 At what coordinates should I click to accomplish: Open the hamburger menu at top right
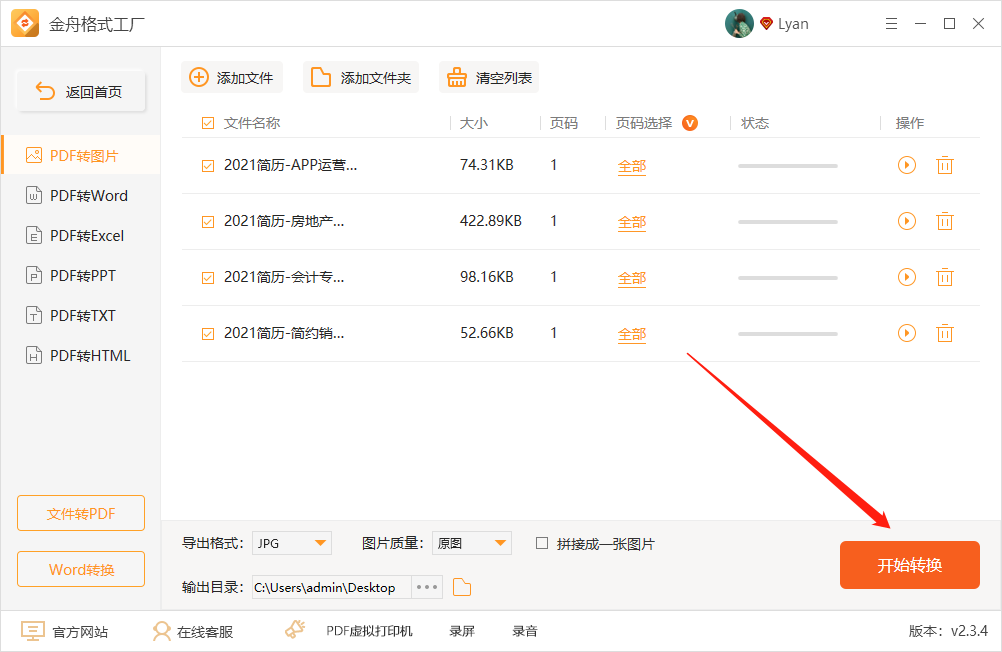(891, 23)
